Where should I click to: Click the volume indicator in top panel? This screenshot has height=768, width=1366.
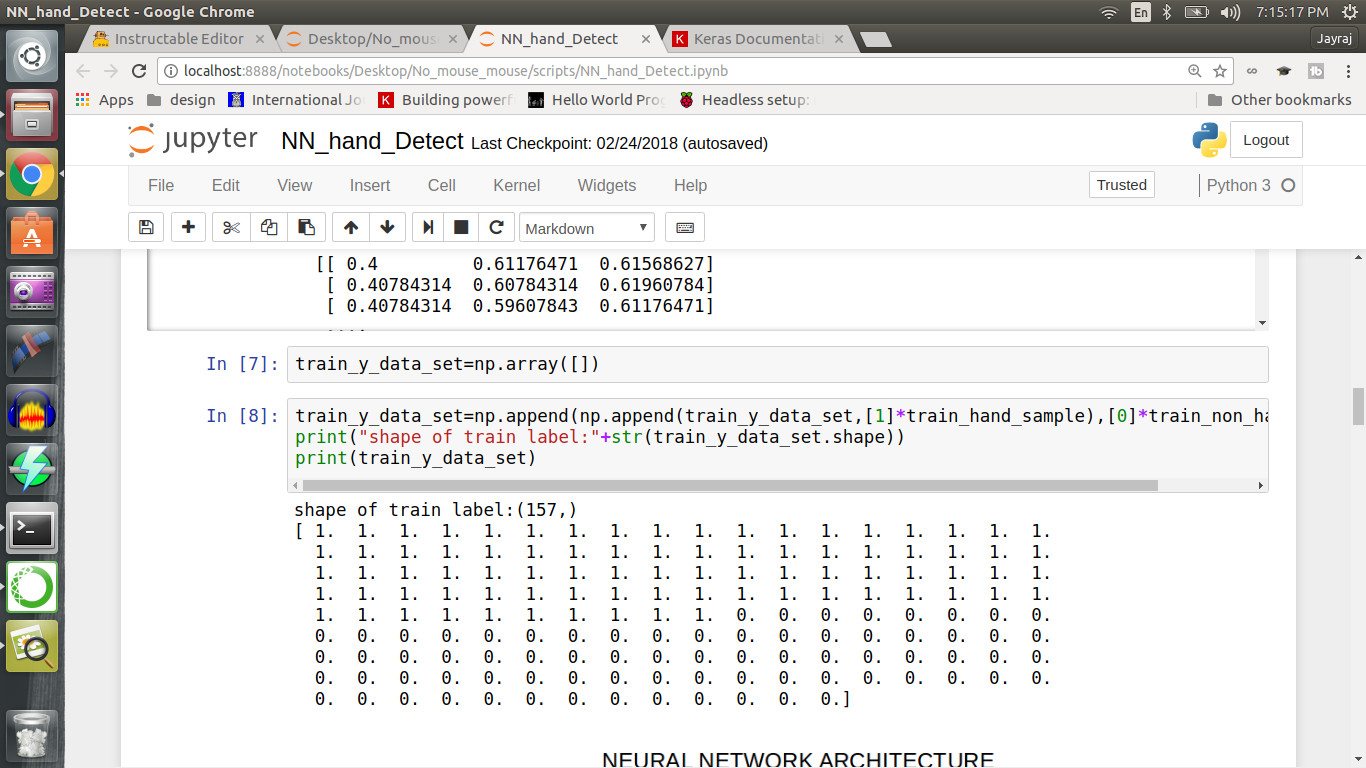[x=1232, y=12]
